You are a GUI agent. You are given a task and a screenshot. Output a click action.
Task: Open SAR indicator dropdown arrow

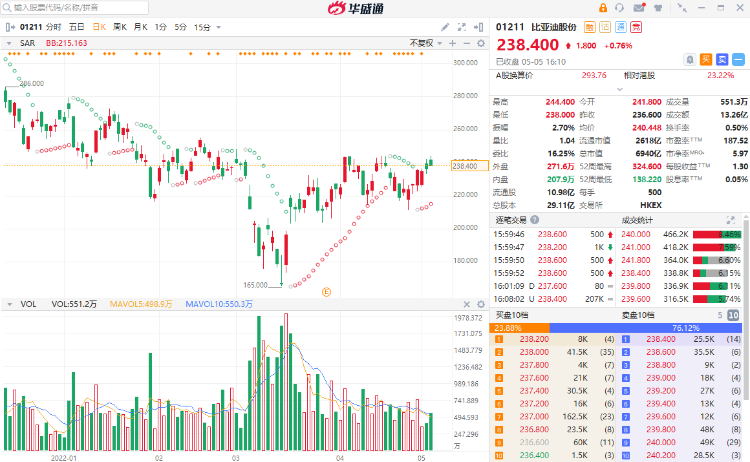(x=9, y=43)
